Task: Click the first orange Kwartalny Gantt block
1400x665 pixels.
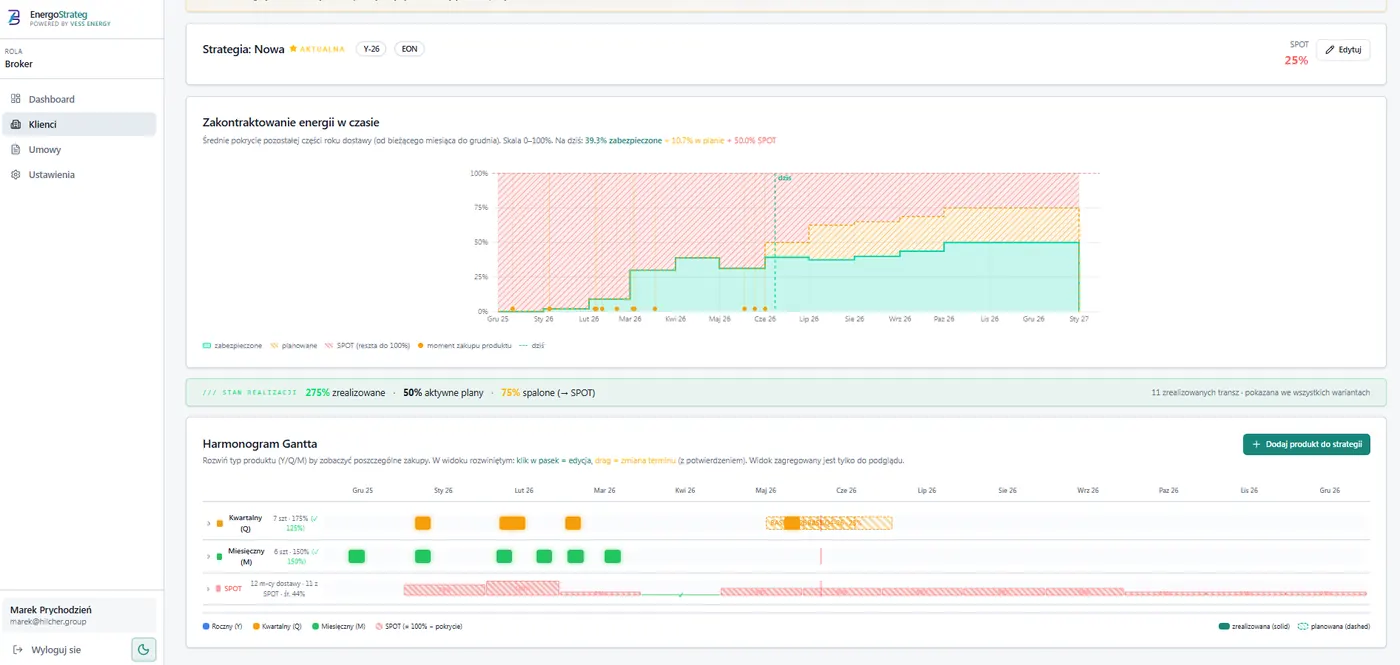Action: 423,523
